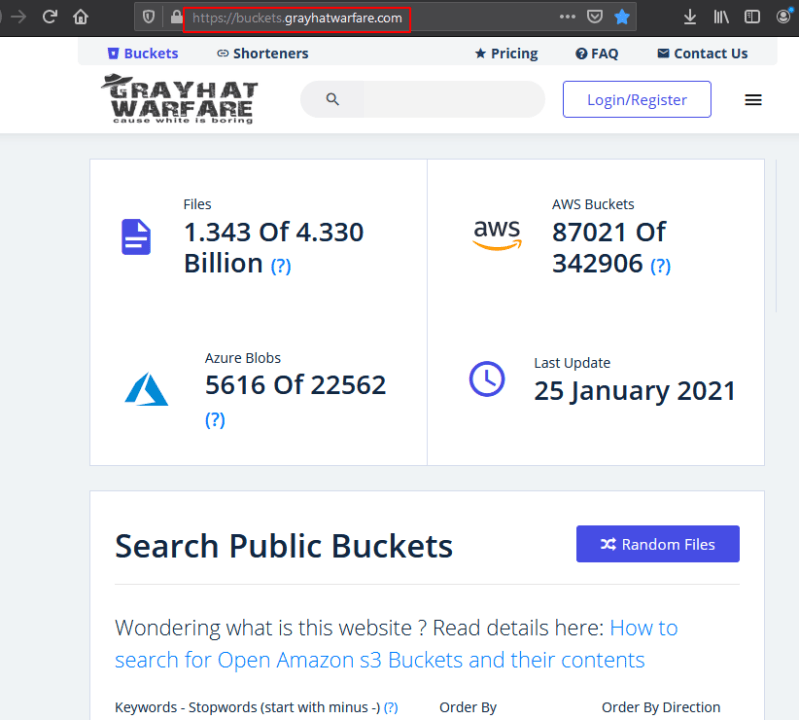Click the page vertical scrollbar
The height and width of the screenshot is (720, 799).
tap(777, 235)
